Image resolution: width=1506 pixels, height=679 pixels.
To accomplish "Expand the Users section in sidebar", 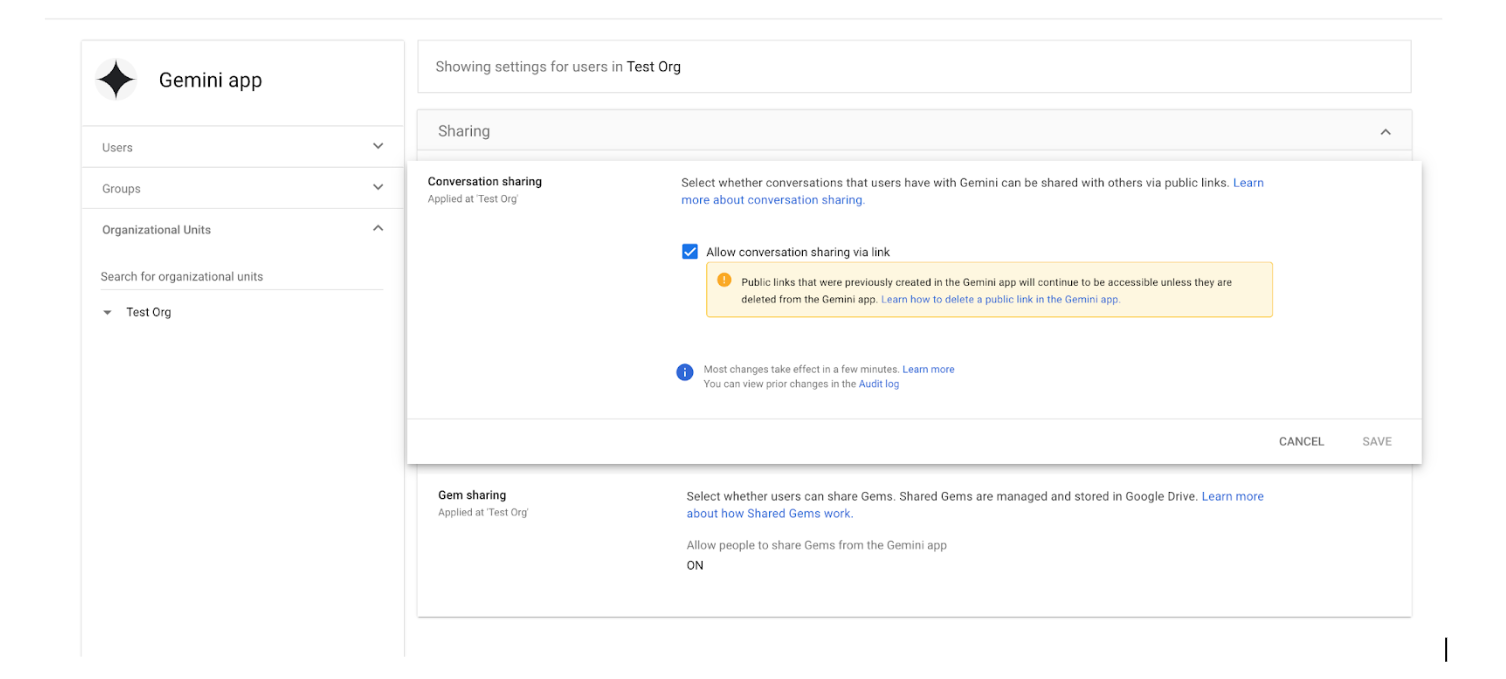I will point(378,146).
